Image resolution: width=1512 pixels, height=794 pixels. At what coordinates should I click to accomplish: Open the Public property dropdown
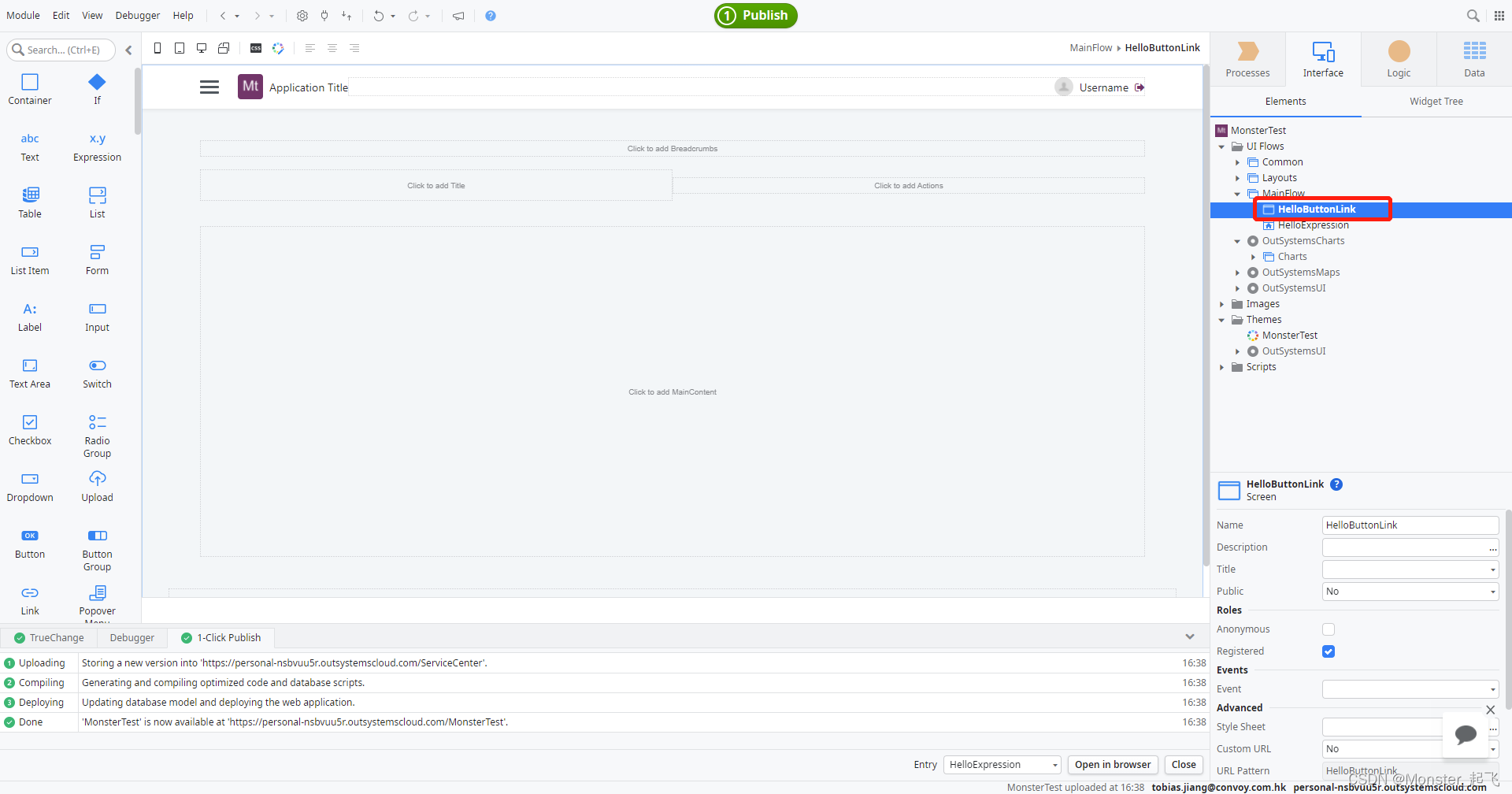[1410, 592]
